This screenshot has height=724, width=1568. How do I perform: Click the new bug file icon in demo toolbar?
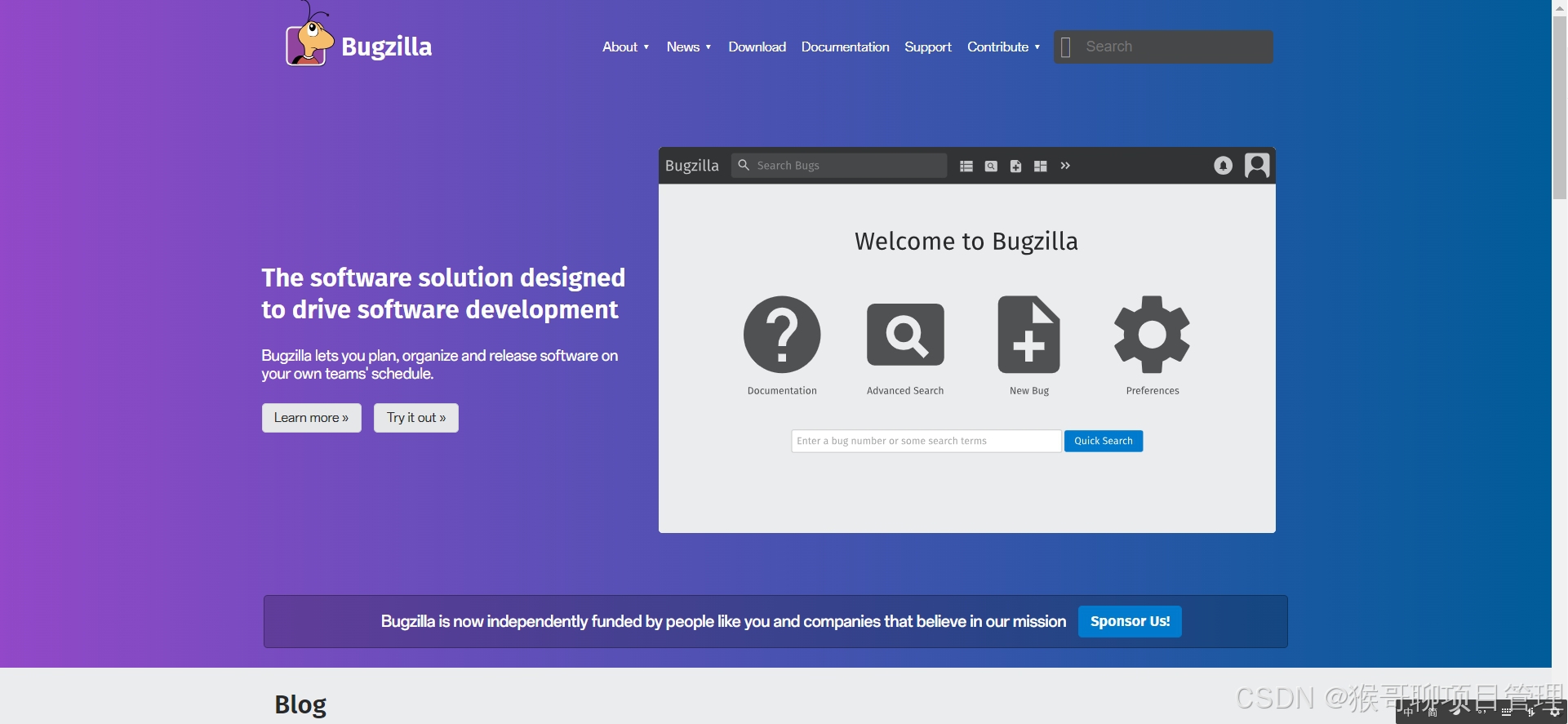(x=1015, y=167)
